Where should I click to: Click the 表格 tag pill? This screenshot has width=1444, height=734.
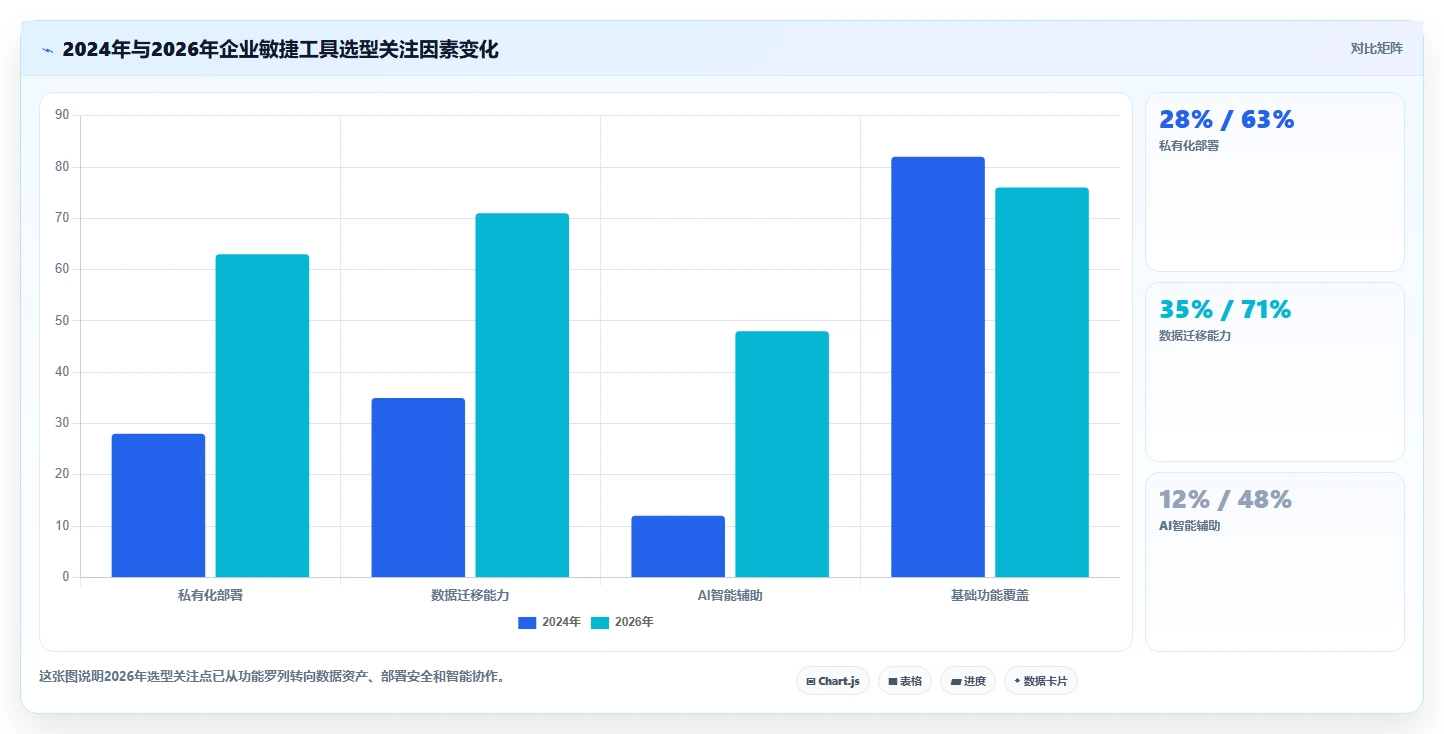[905, 681]
